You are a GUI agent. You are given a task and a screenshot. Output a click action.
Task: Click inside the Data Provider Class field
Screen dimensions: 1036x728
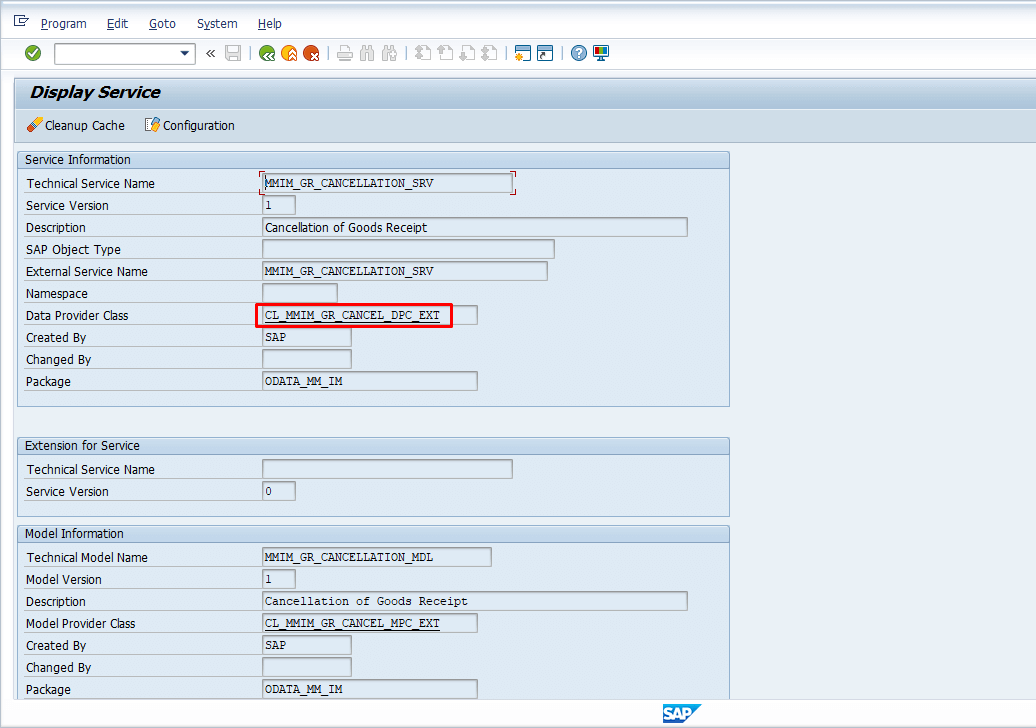[354, 315]
